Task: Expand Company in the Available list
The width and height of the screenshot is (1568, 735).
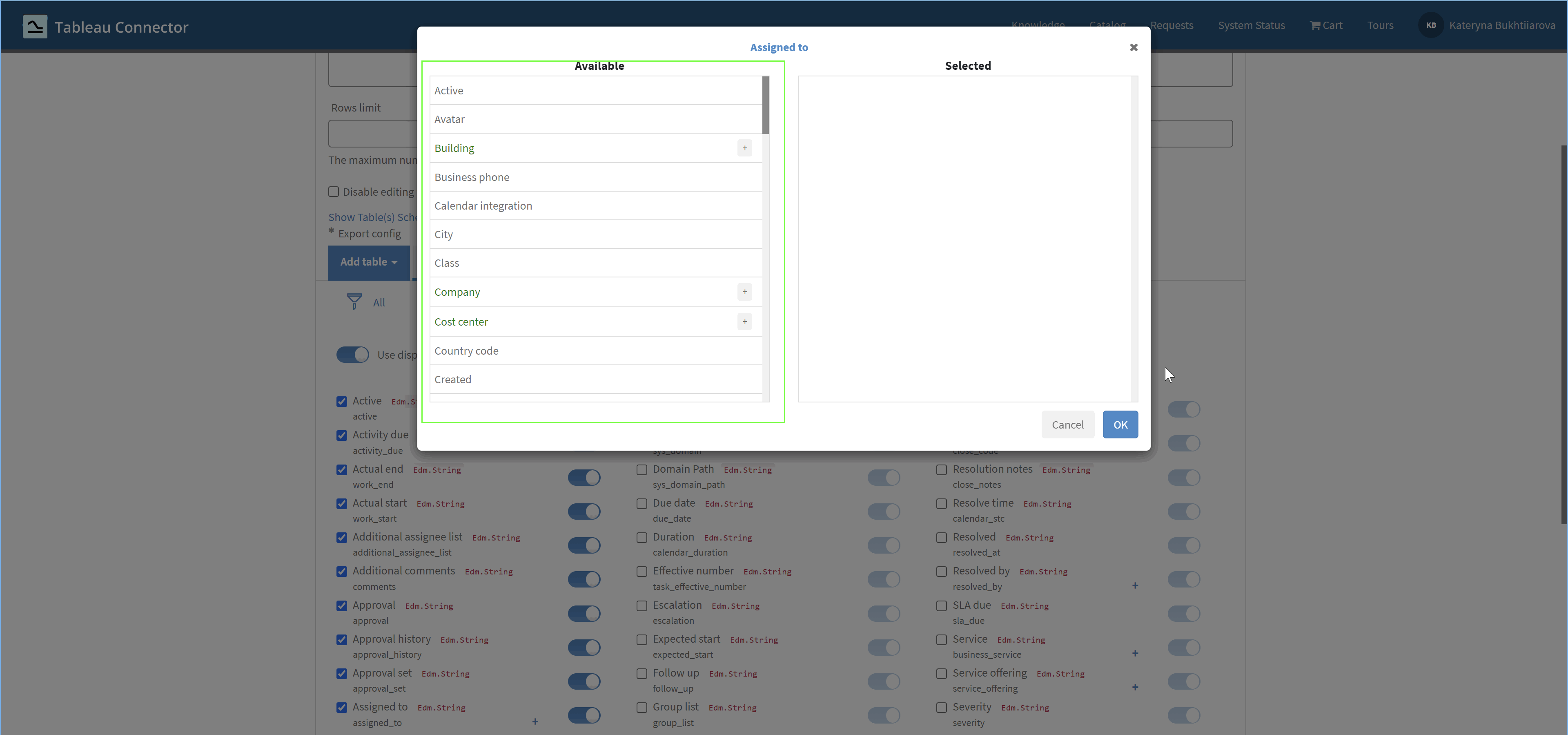Action: pos(744,292)
